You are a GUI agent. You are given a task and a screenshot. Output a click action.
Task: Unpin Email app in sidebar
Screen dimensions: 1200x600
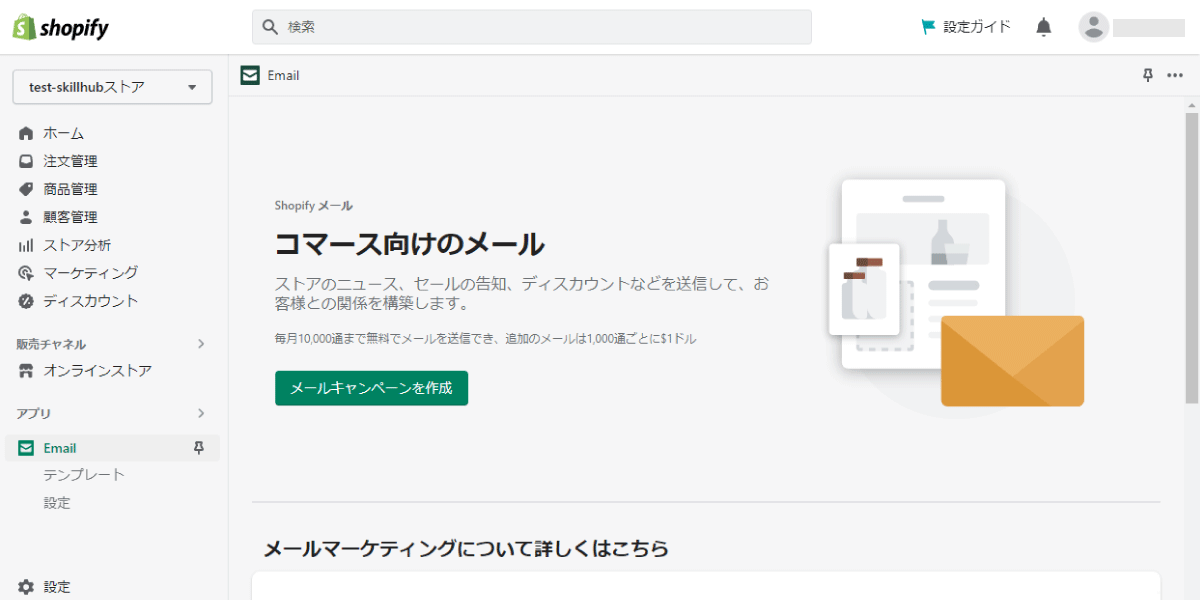(198, 448)
